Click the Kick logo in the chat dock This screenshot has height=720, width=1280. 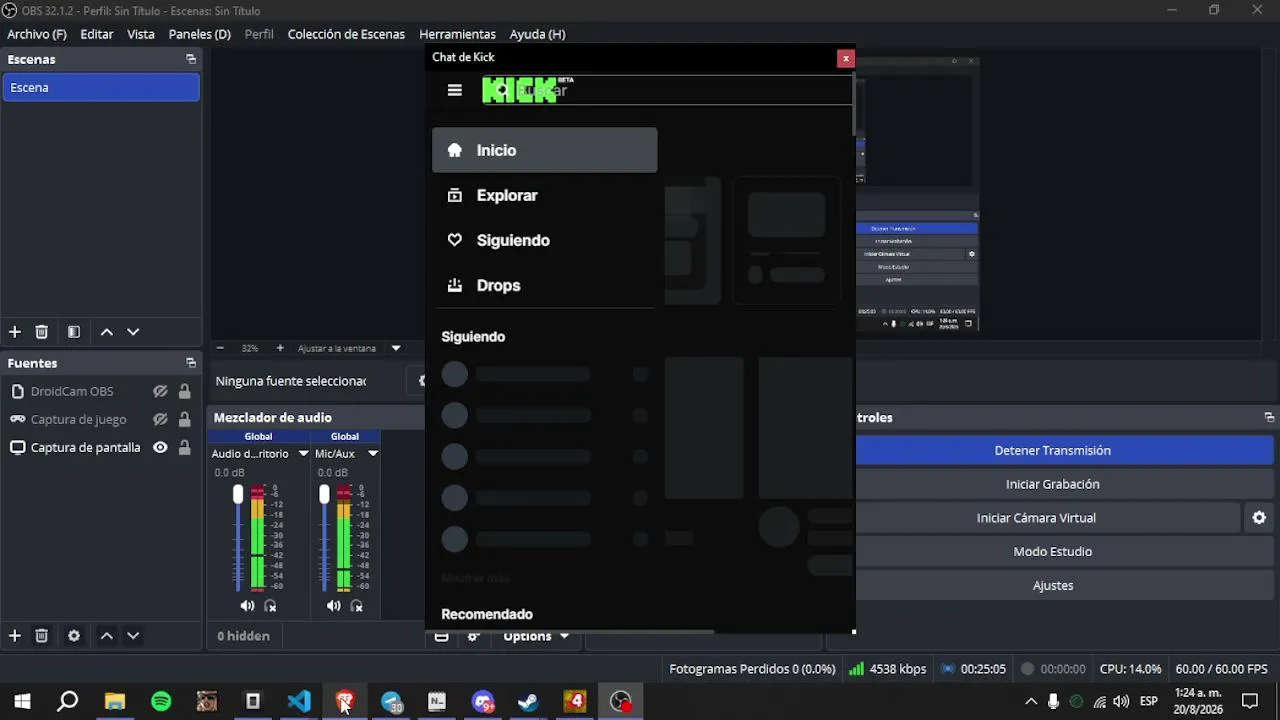[x=520, y=90]
